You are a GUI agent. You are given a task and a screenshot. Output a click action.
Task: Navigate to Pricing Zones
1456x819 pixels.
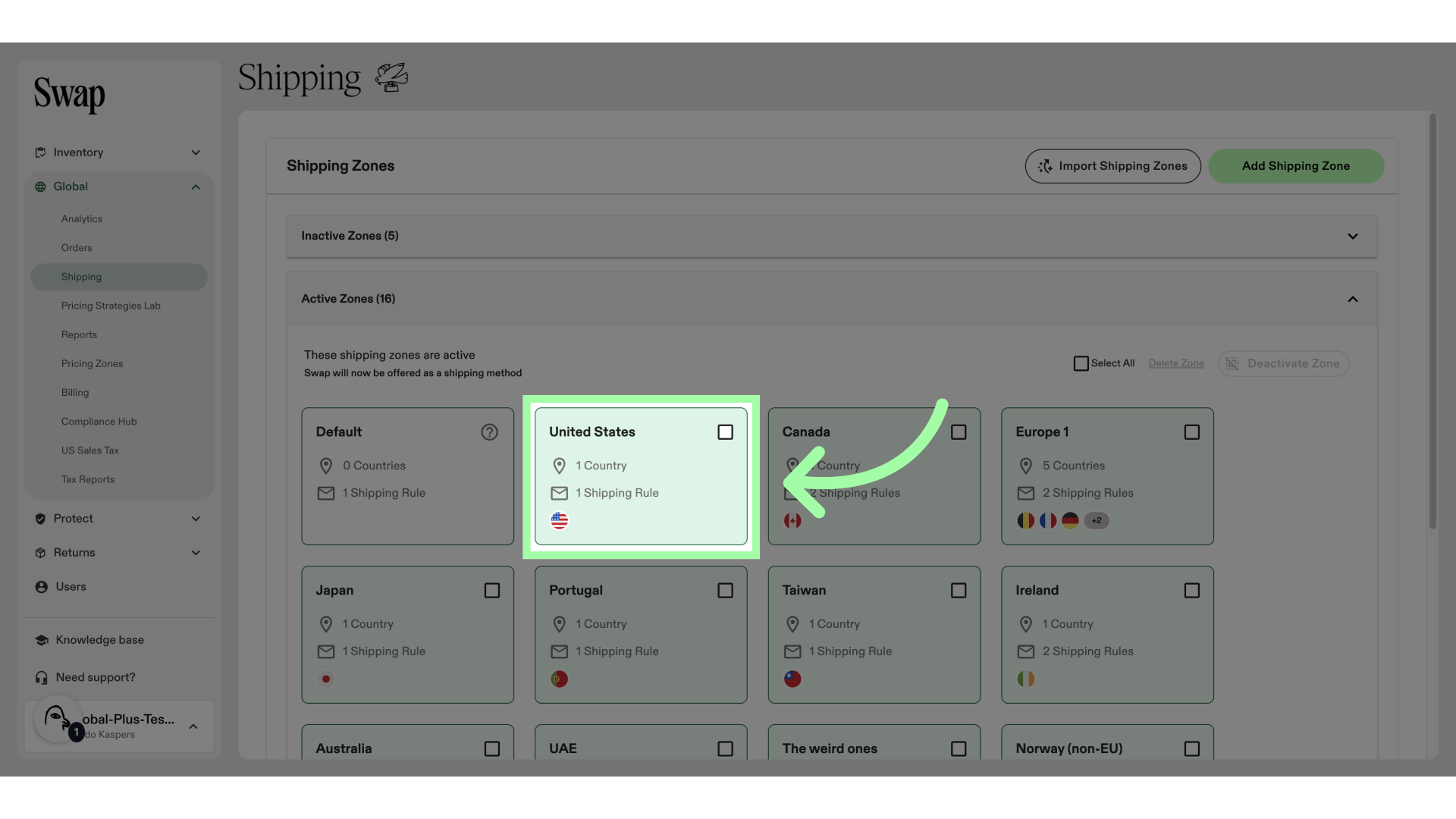coord(92,363)
